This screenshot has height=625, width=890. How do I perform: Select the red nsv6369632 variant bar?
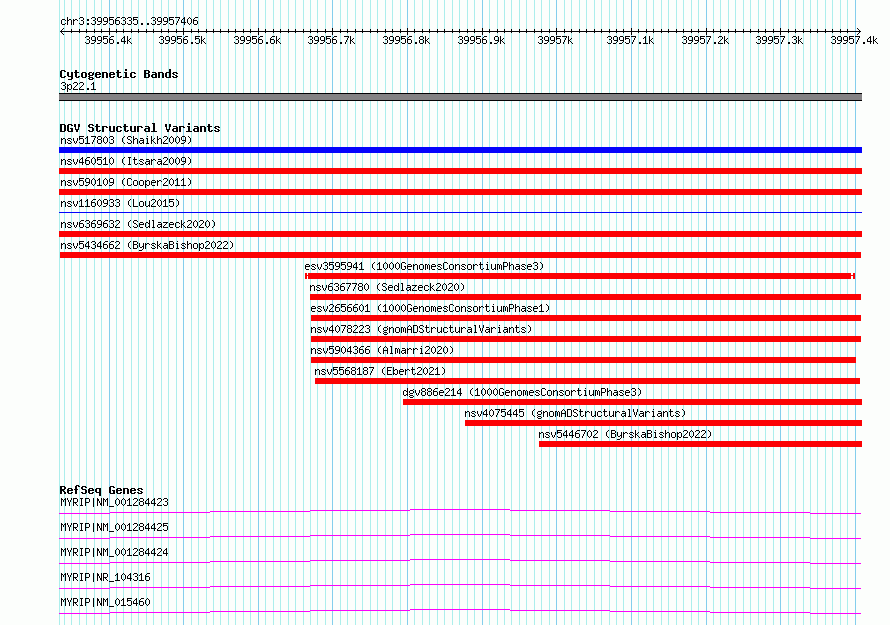tap(460, 234)
